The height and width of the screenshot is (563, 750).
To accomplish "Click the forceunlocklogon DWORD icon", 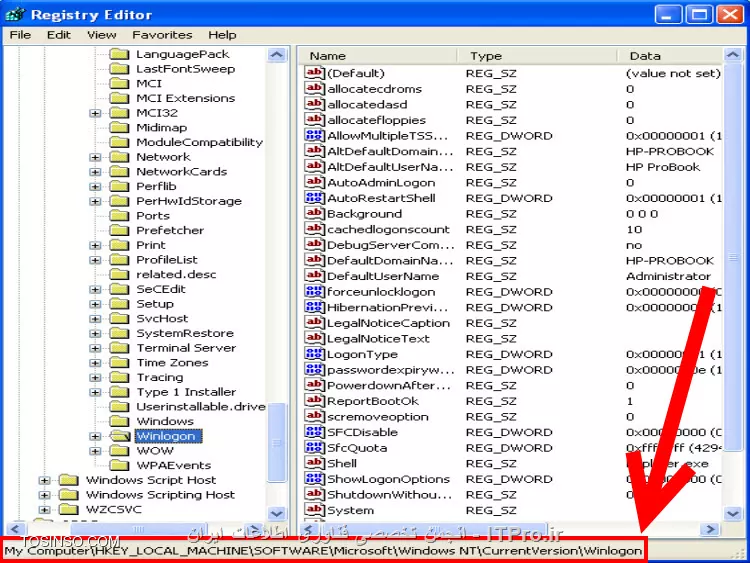I will [314, 291].
